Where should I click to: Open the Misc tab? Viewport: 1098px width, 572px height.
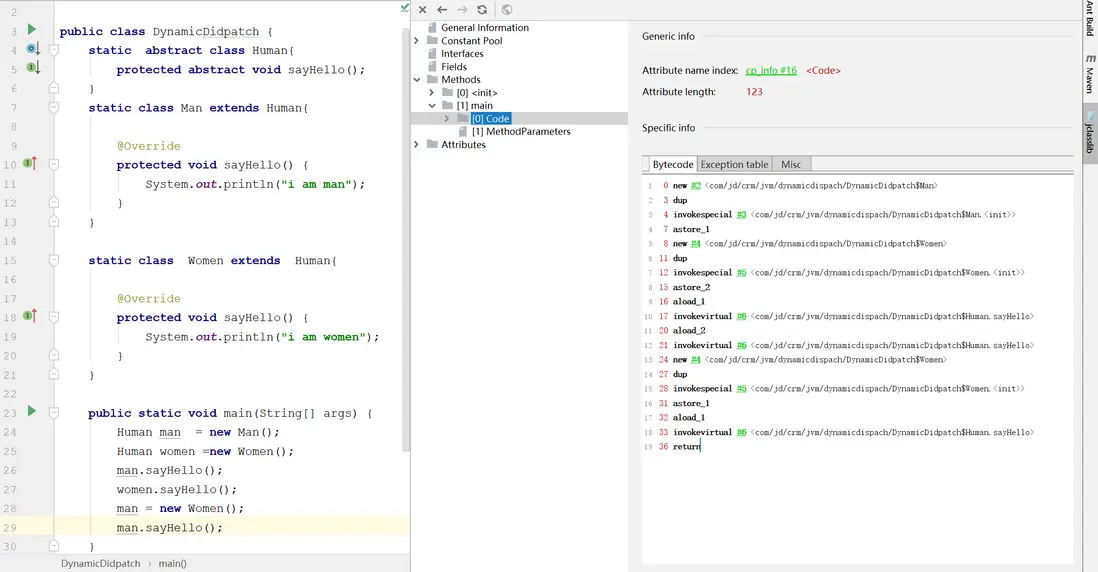790,164
